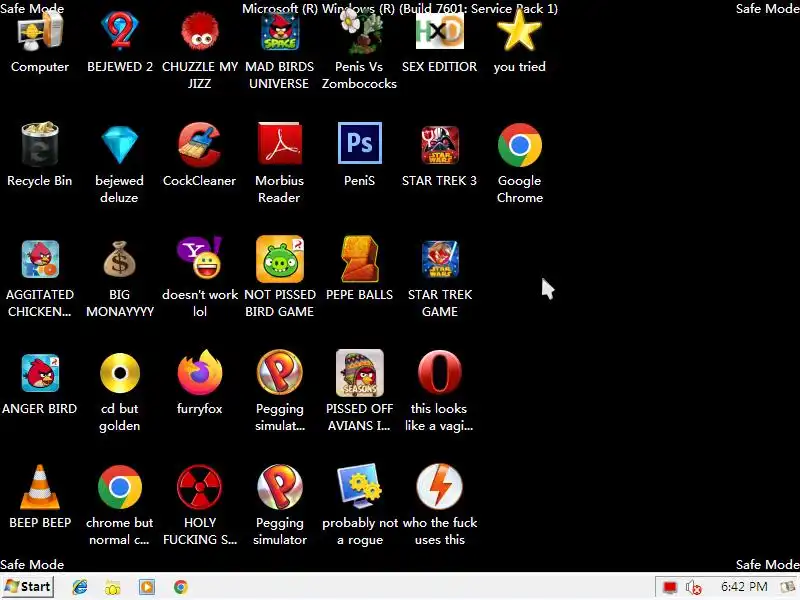Select the Yahoo 'doesn't work lol' icon

click(199, 258)
